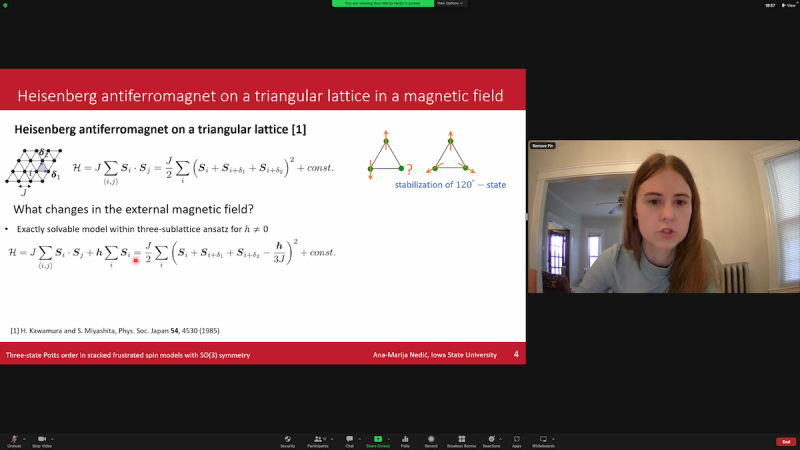Click the heading 'Heisenberg antiferromagnet on a triangular lattice [1]'

pyautogui.click(x=160, y=130)
